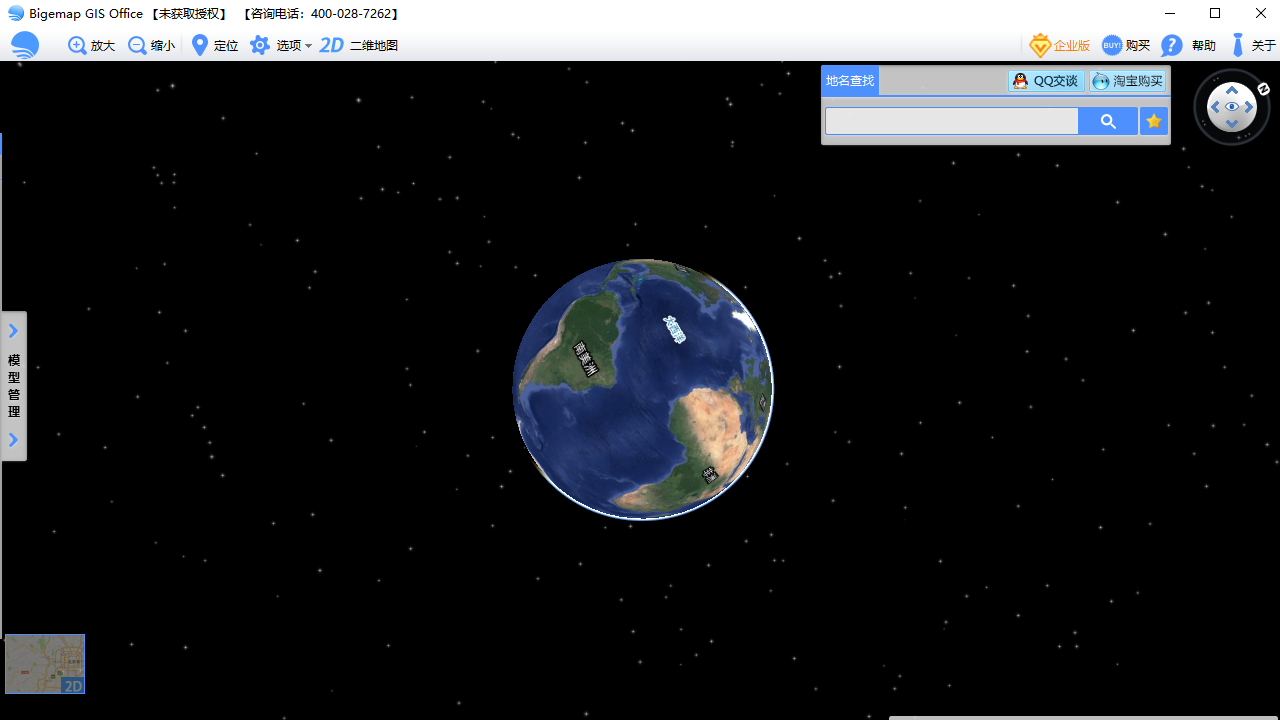
Task: Expand the lower 模型管理 sidebar chevron
Action: [x=13, y=439]
